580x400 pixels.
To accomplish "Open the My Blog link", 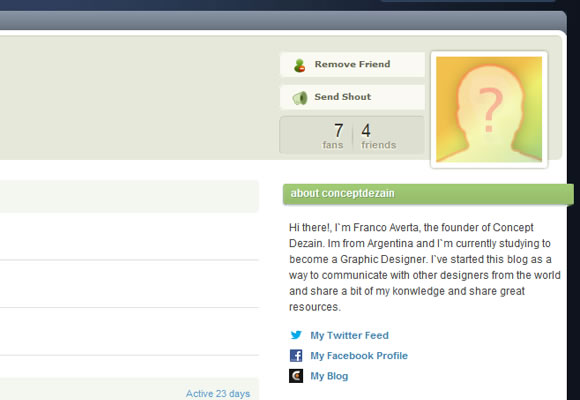I will (329, 376).
